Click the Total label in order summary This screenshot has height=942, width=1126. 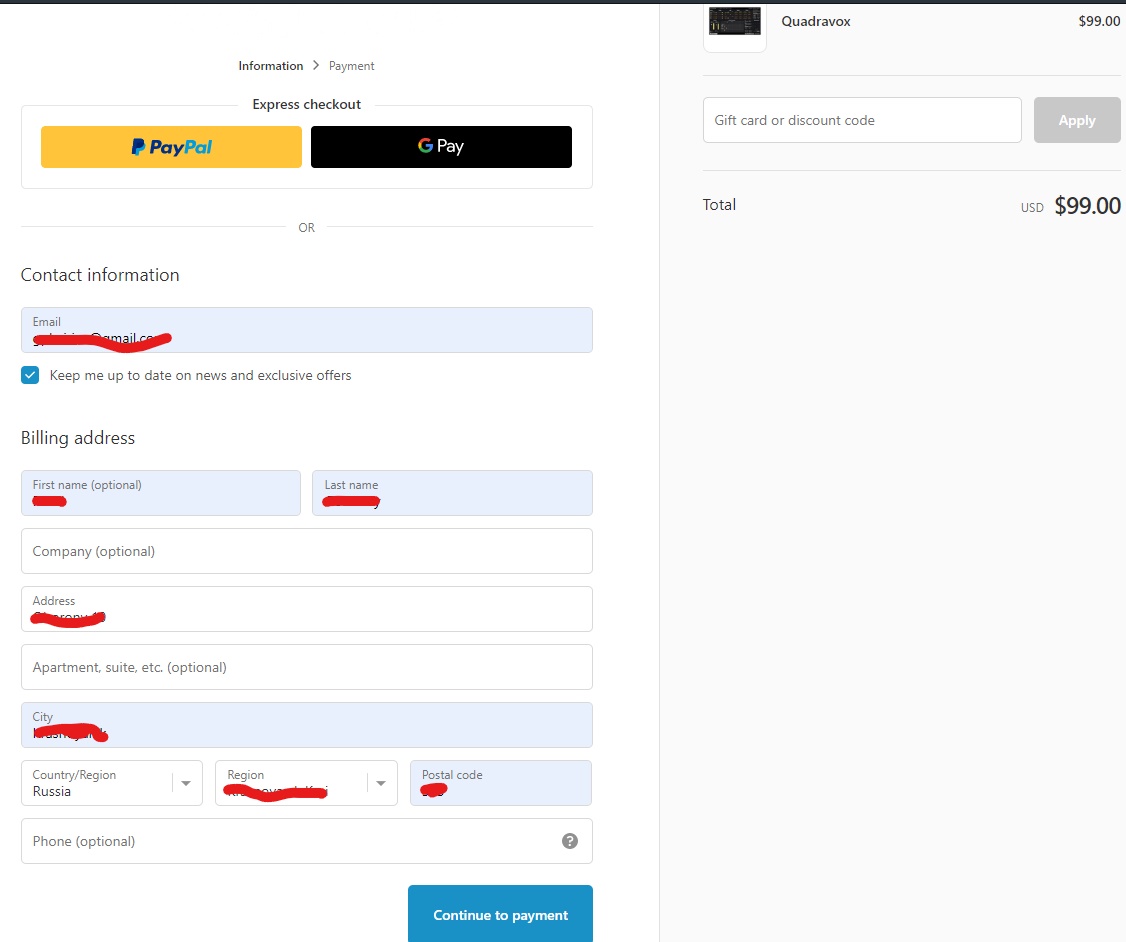719,205
